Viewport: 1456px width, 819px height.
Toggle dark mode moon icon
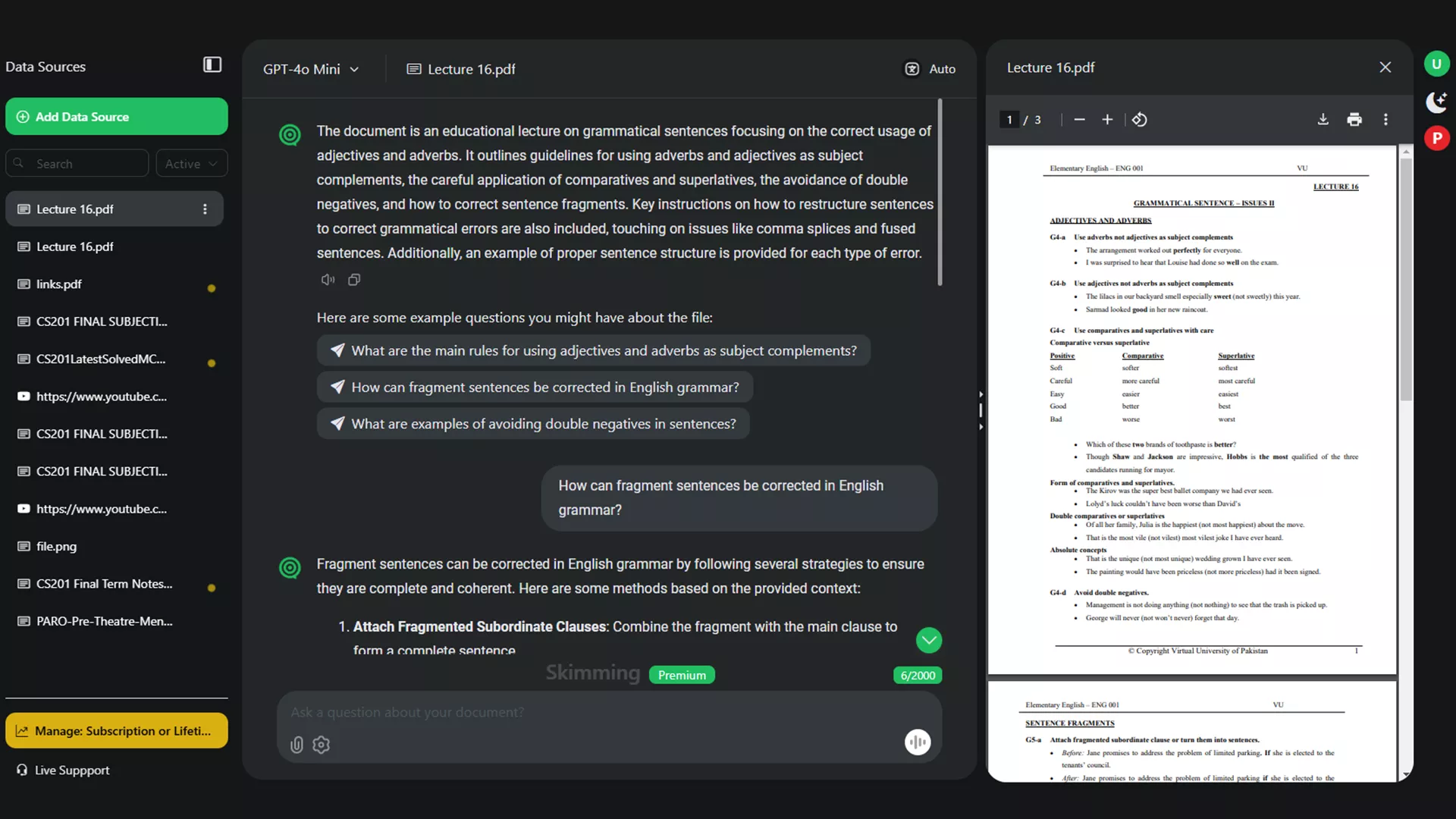pos(1436,101)
